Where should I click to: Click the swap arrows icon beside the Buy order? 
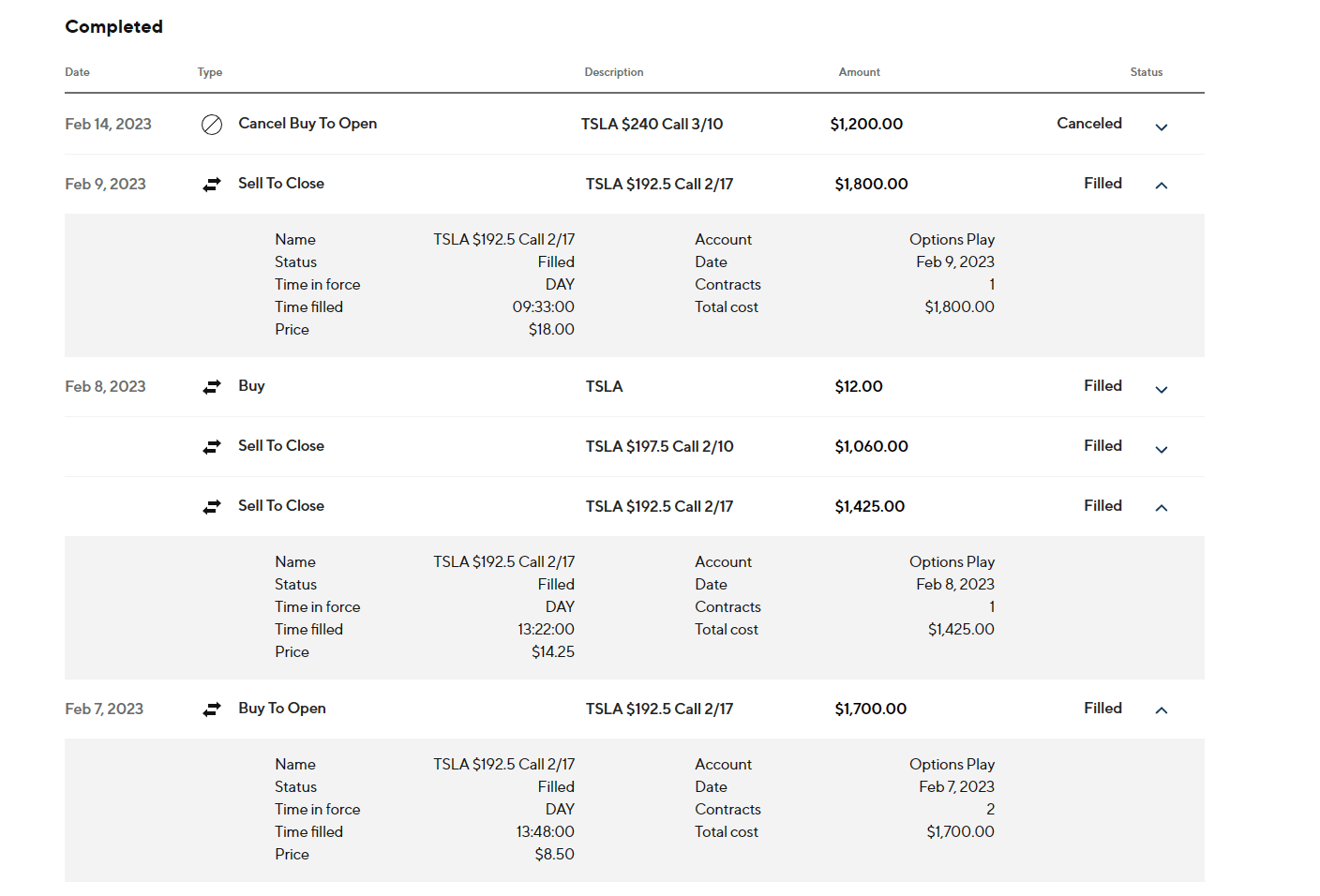(x=212, y=387)
